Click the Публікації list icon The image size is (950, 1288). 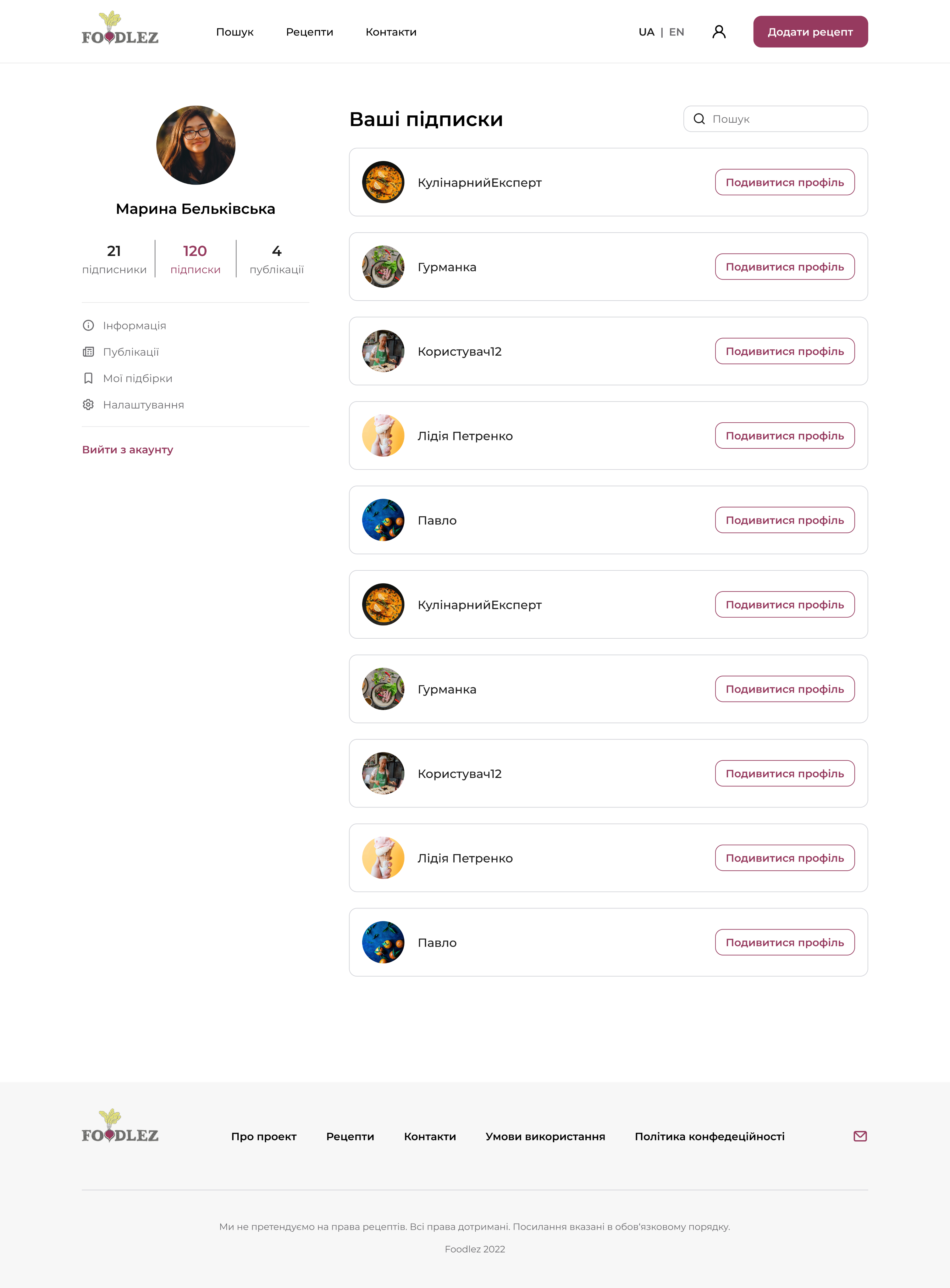click(x=89, y=352)
